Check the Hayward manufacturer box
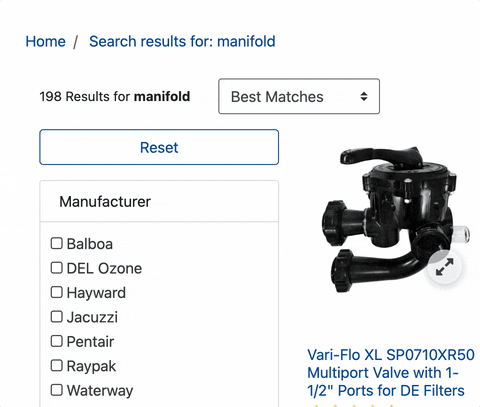Viewport: 480px width, 407px height. [57, 292]
